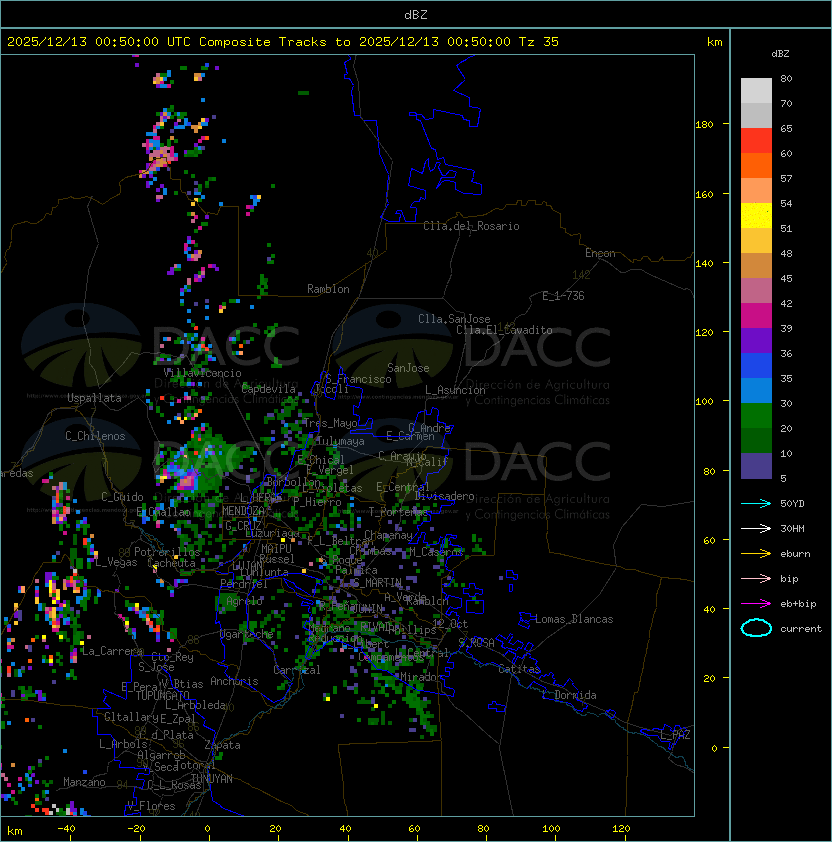This screenshot has height=842, width=832.
Task: Click the Manzano place label
Action: (x=84, y=782)
